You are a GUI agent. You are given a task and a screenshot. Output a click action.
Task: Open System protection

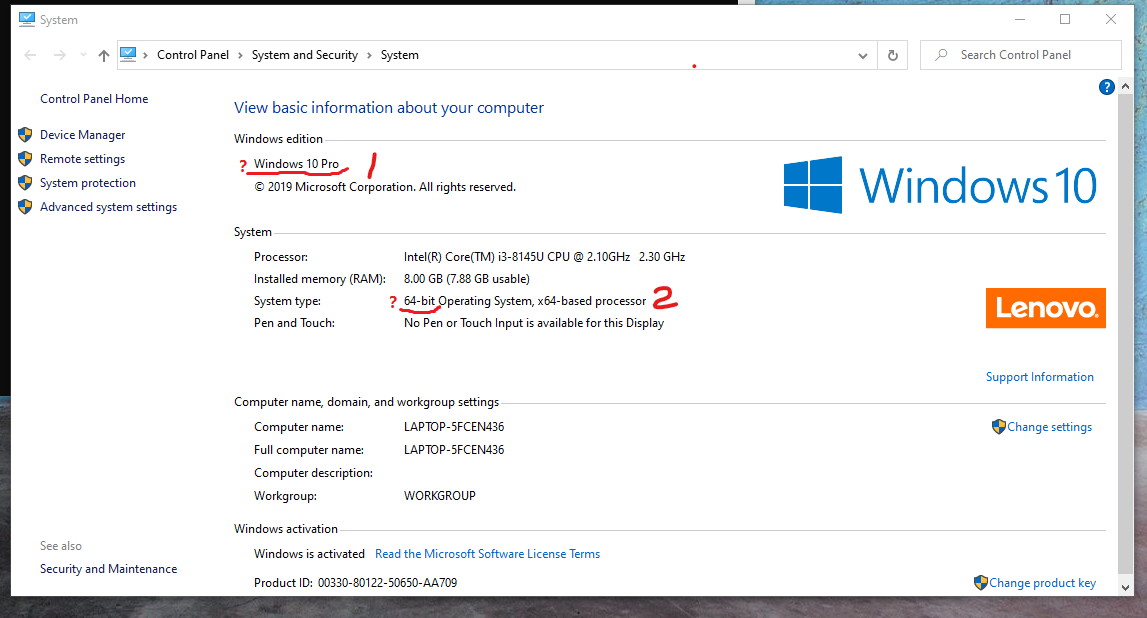[x=88, y=183]
